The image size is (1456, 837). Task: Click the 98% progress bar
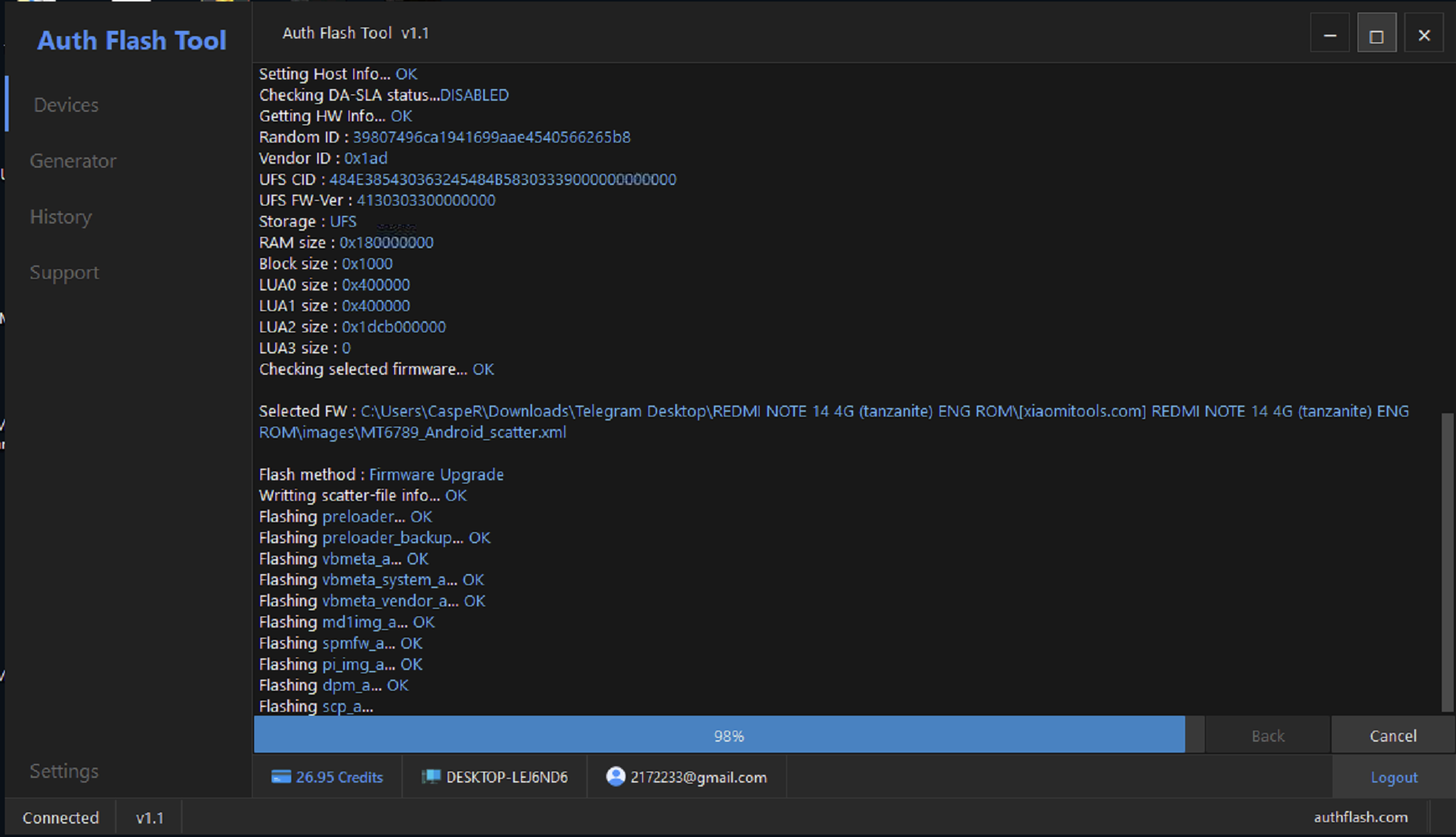(x=728, y=735)
